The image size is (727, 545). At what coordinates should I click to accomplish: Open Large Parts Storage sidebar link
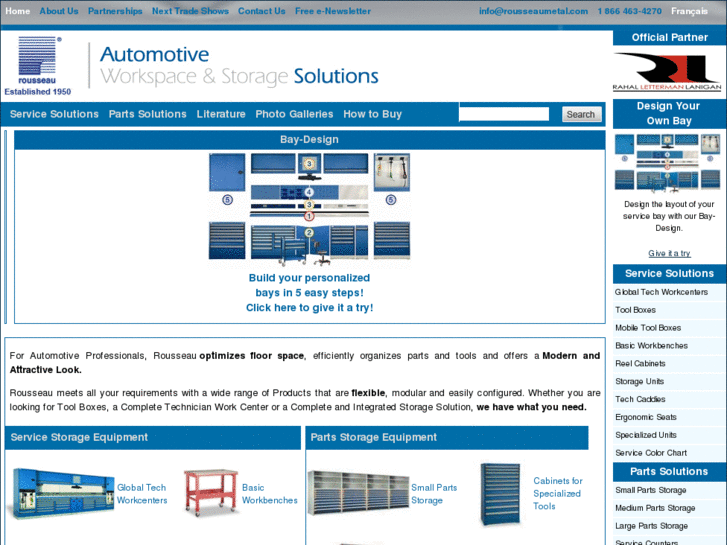(651, 526)
